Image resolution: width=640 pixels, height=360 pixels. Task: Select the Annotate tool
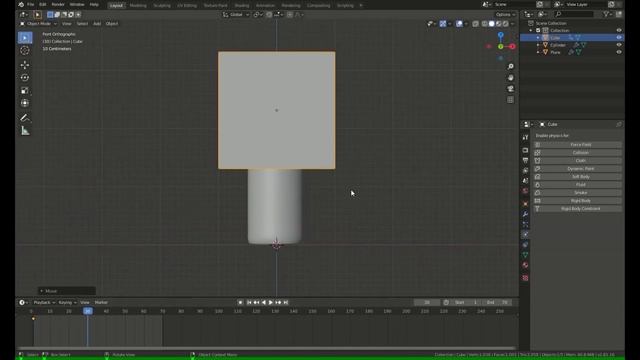25,118
